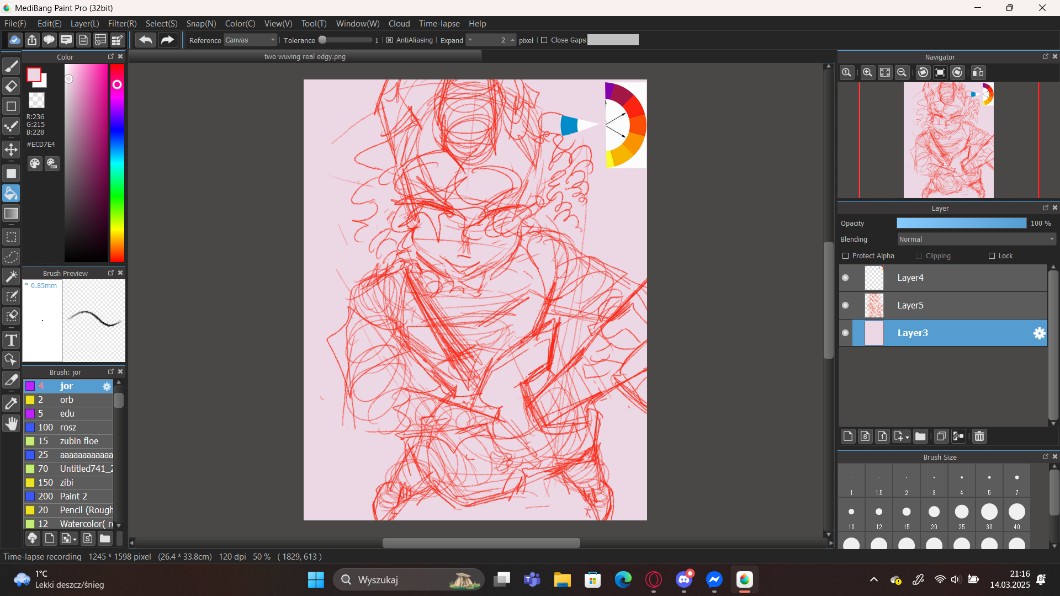Click the Undo arrow in toolbar

click(146, 40)
